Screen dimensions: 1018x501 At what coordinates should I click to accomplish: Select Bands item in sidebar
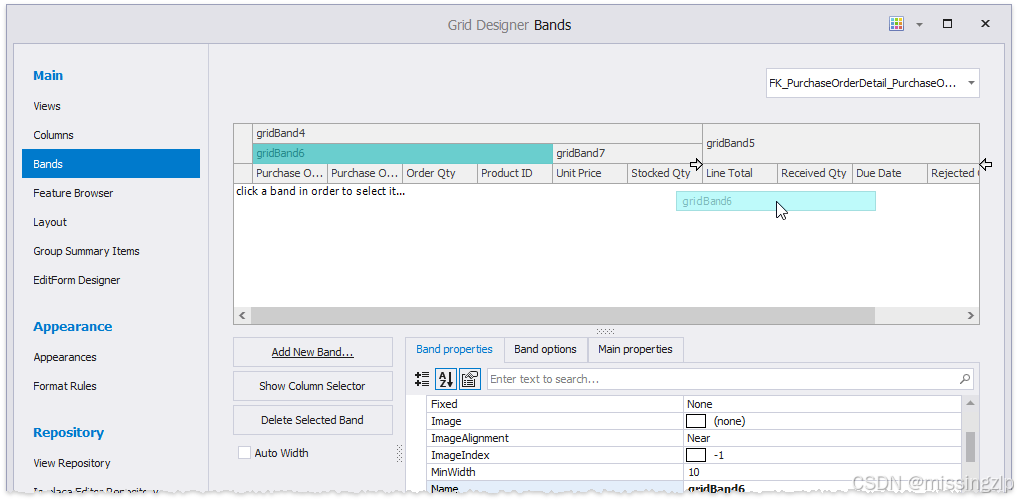click(x=111, y=164)
